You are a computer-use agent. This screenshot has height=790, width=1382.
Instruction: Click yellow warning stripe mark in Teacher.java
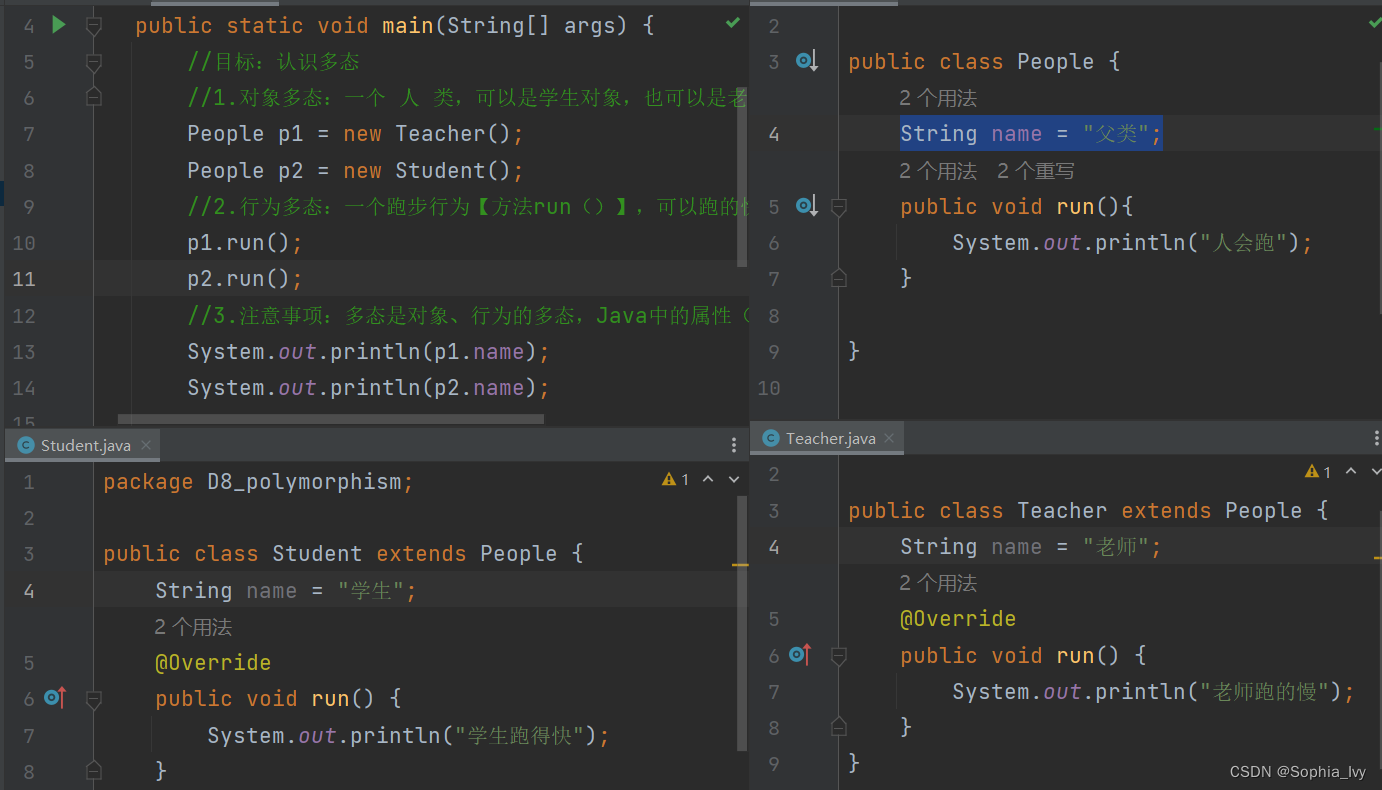coord(1376,556)
